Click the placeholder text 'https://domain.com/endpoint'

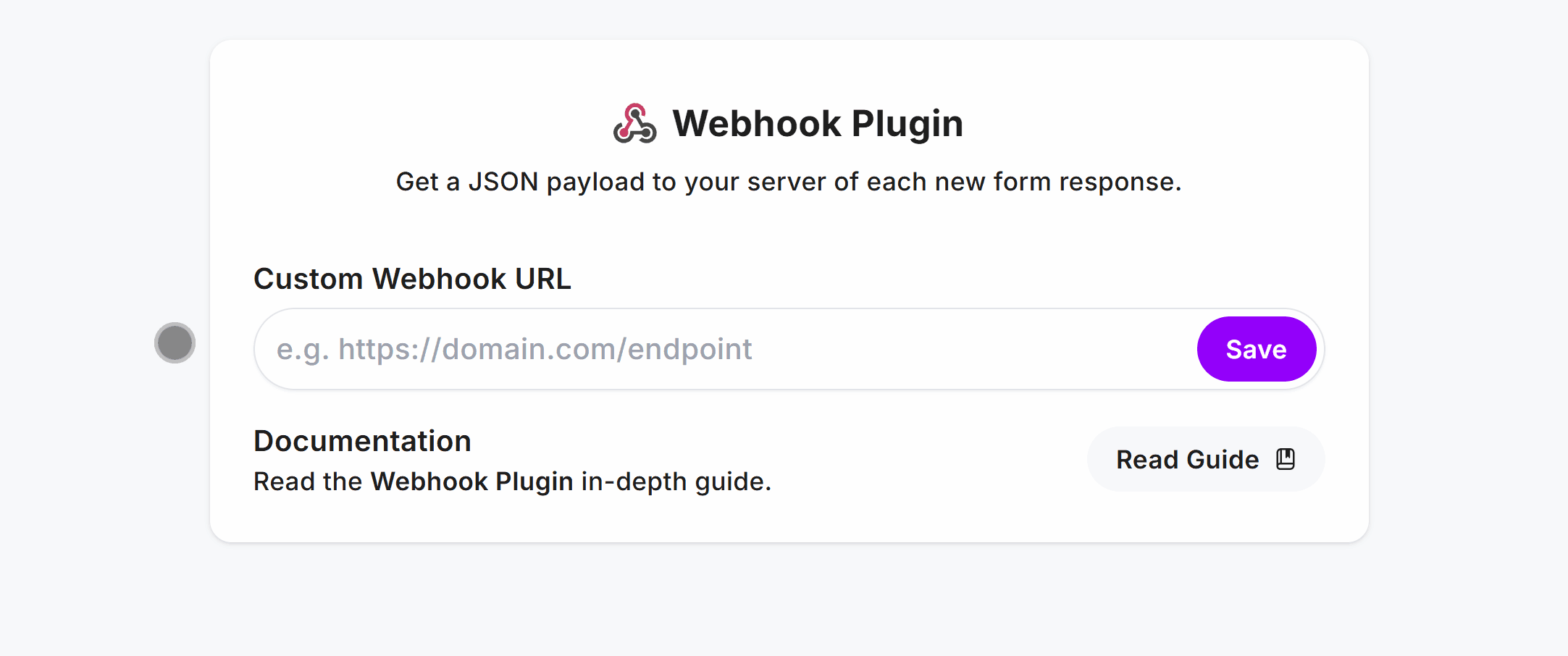point(545,349)
